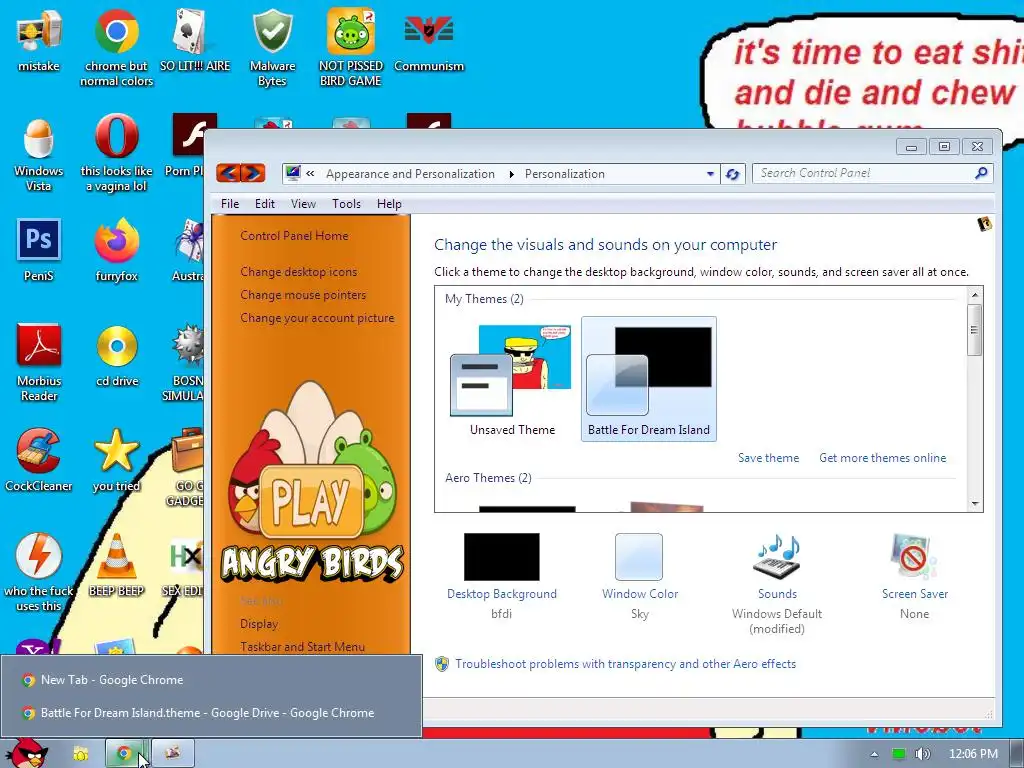
Task: Click Appearance and Personalization breadcrumb
Action: [x=410, y=174]
